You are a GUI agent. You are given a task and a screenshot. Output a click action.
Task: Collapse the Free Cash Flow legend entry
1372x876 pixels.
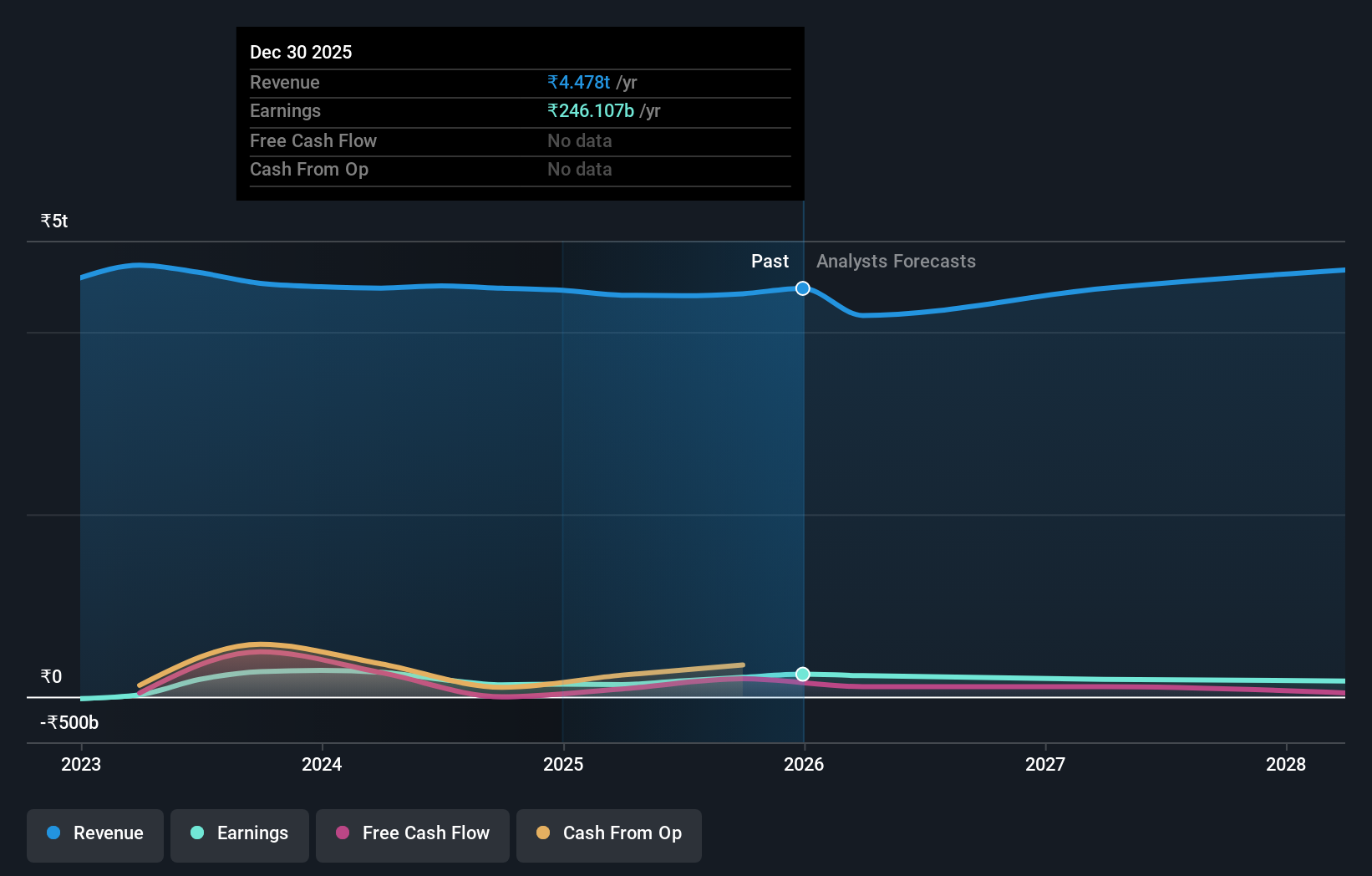412,833
